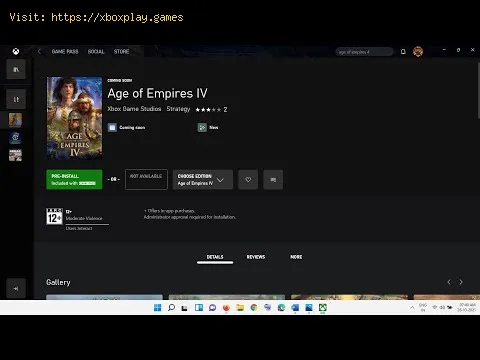Image resolution: width=480 pixels, height=360 pixels.
Task: Click the Age of Empires IV cover art
Action: click(x=74, y=118)
